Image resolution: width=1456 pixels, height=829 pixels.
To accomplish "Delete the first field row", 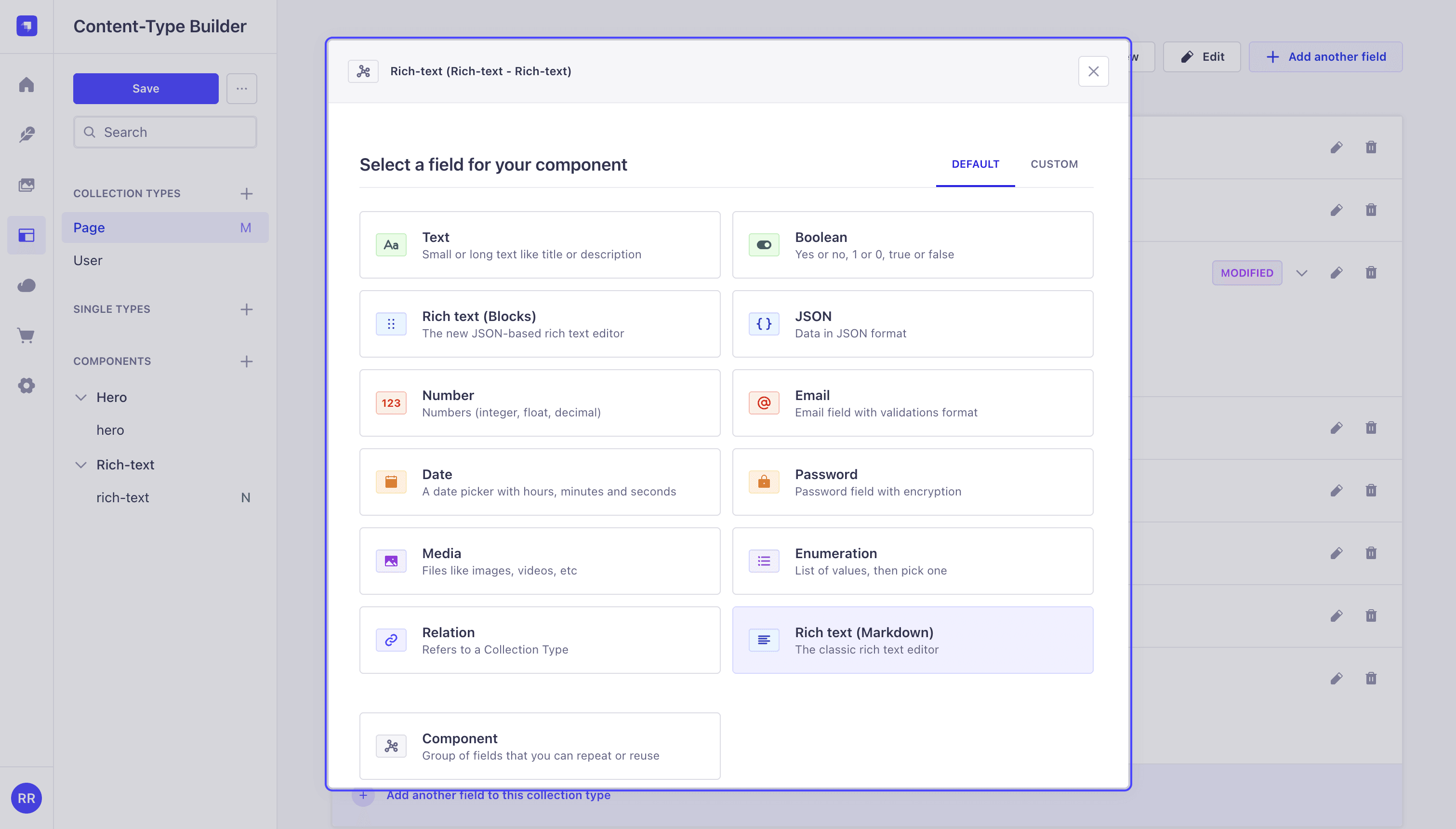I will (x=1371, y=147).
